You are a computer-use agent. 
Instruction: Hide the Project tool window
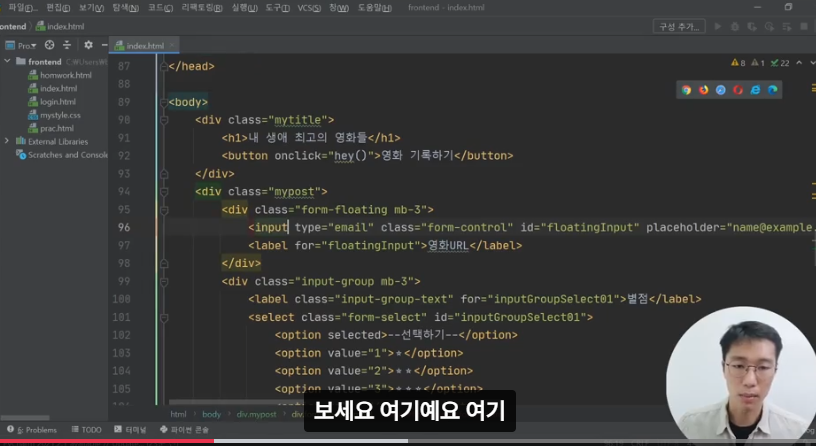(104, 45)
